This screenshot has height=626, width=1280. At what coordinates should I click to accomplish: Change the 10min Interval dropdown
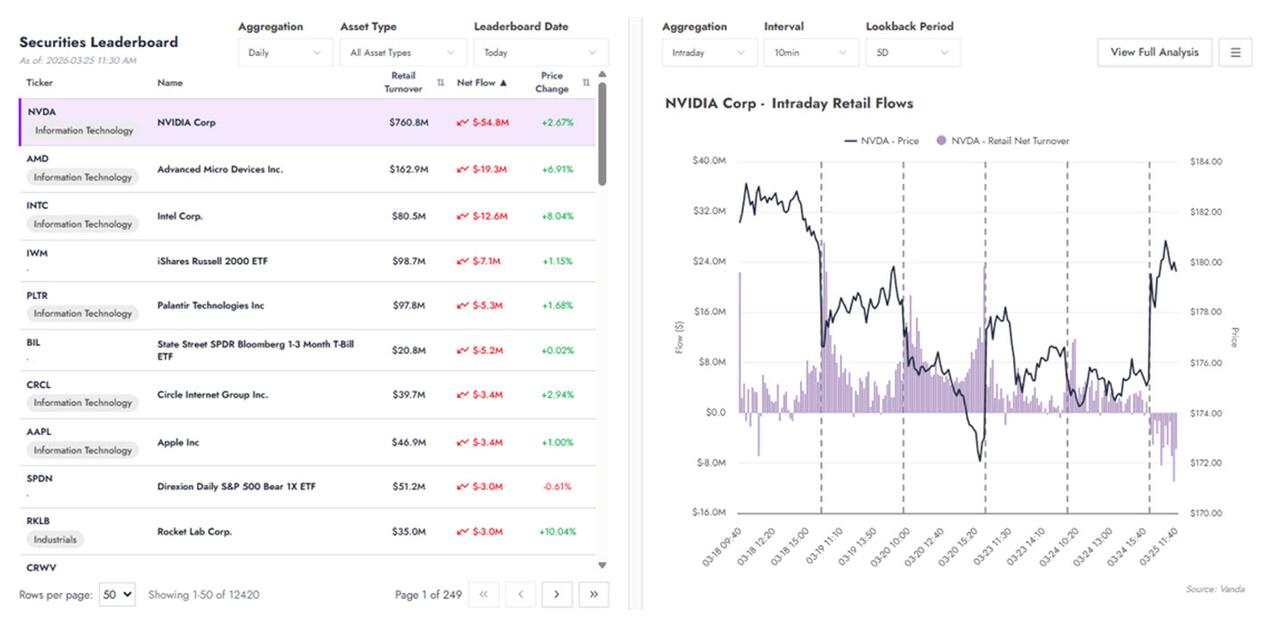pos(810,53)
